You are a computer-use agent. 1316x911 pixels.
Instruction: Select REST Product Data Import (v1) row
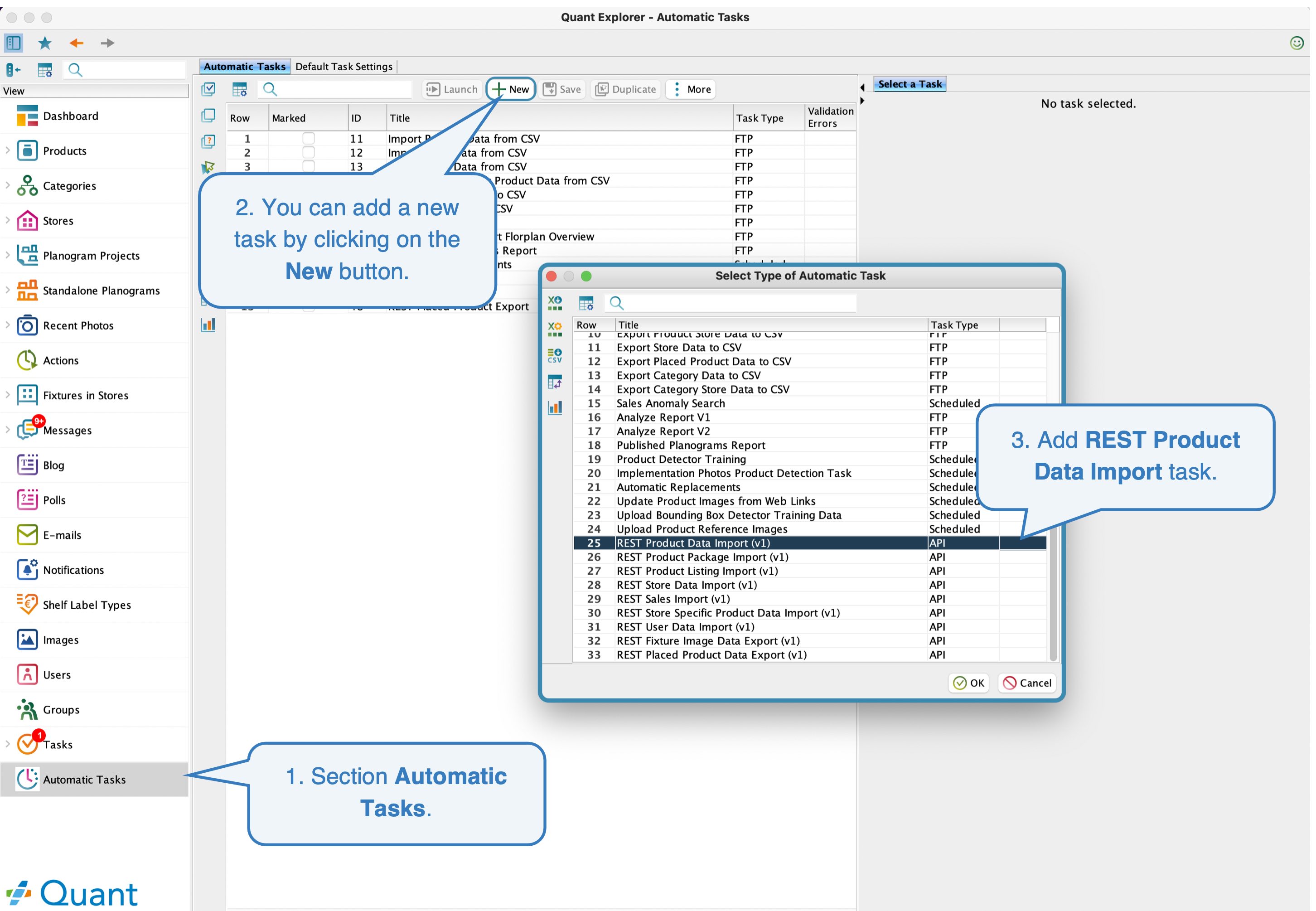coord(809,543)
